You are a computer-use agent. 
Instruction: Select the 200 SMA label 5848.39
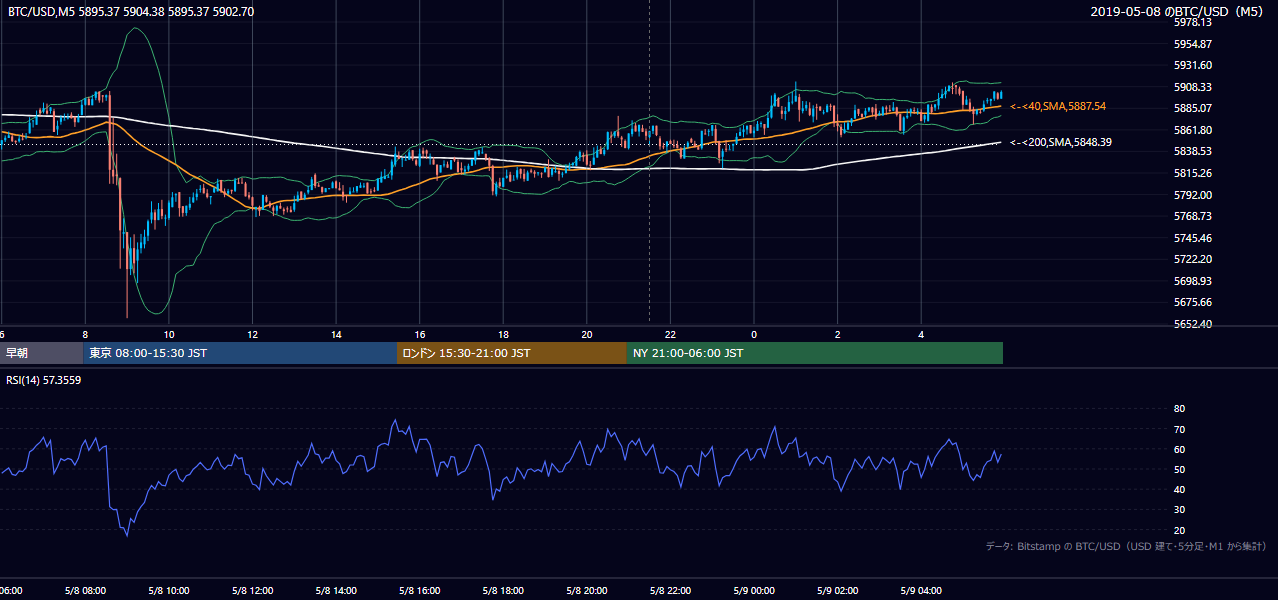[x=1061, y=142]
